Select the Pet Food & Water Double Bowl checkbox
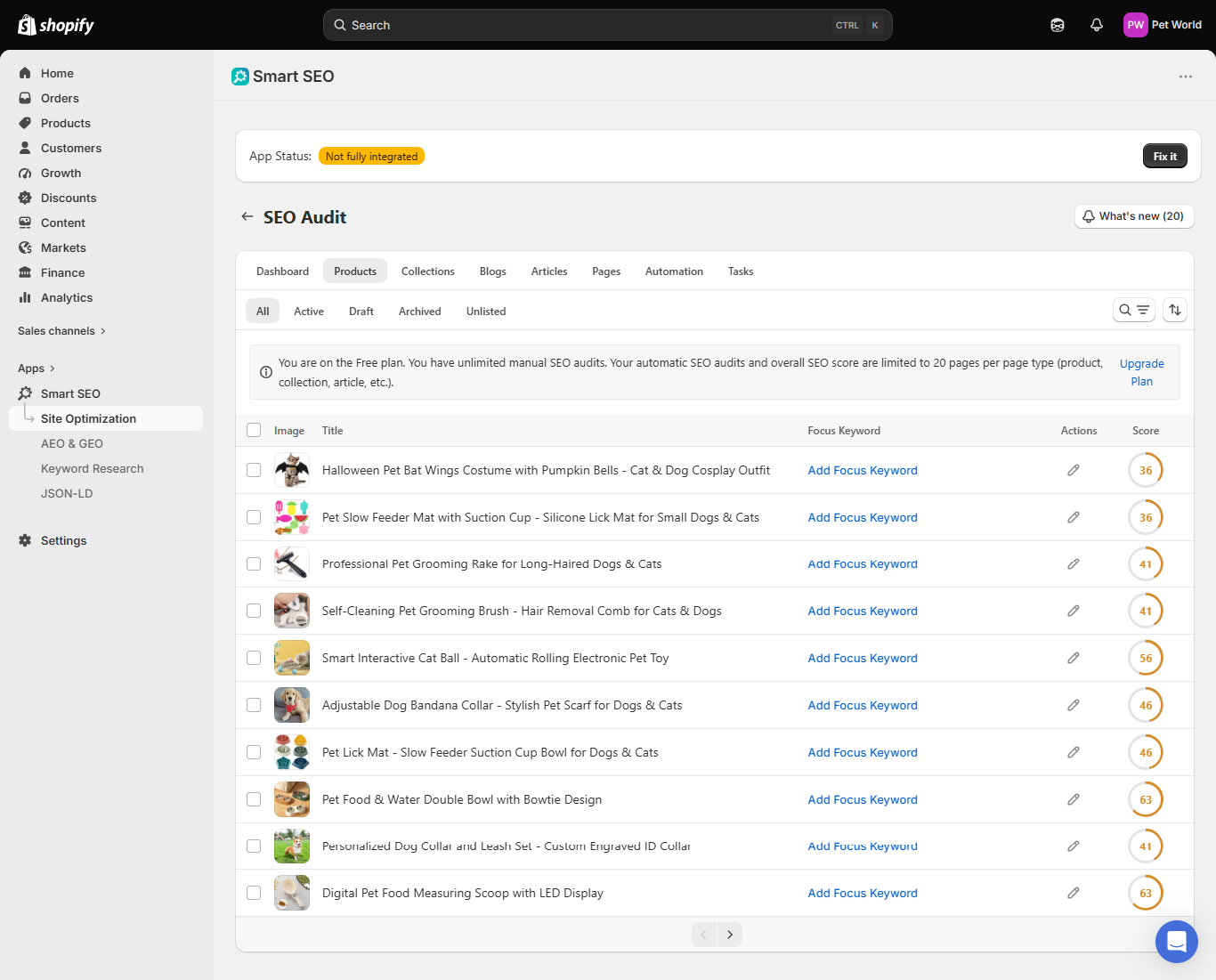Screen dimensions: 1216x980 tap(254, 799)
